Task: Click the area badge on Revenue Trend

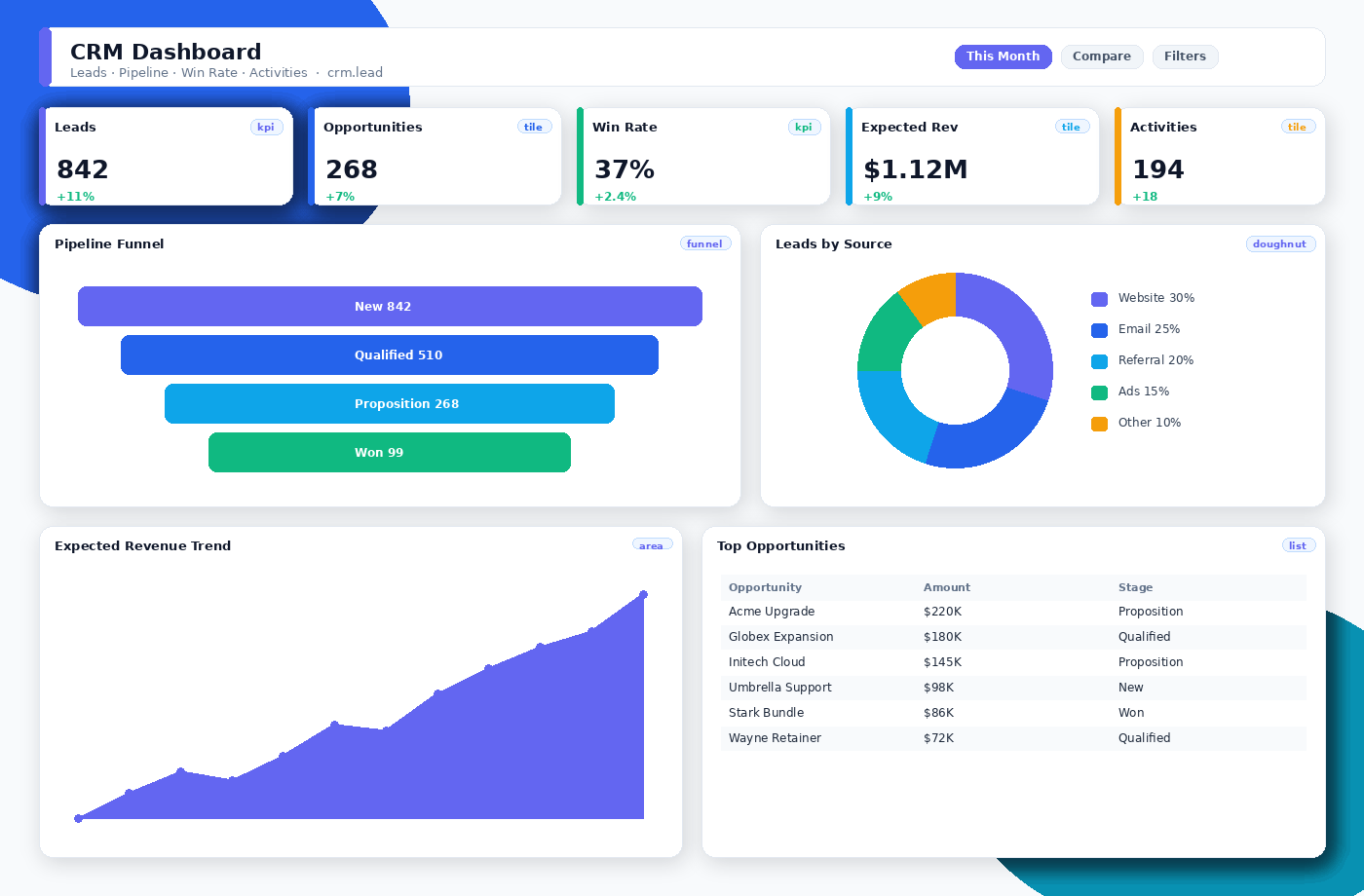Action: (652, 545)
